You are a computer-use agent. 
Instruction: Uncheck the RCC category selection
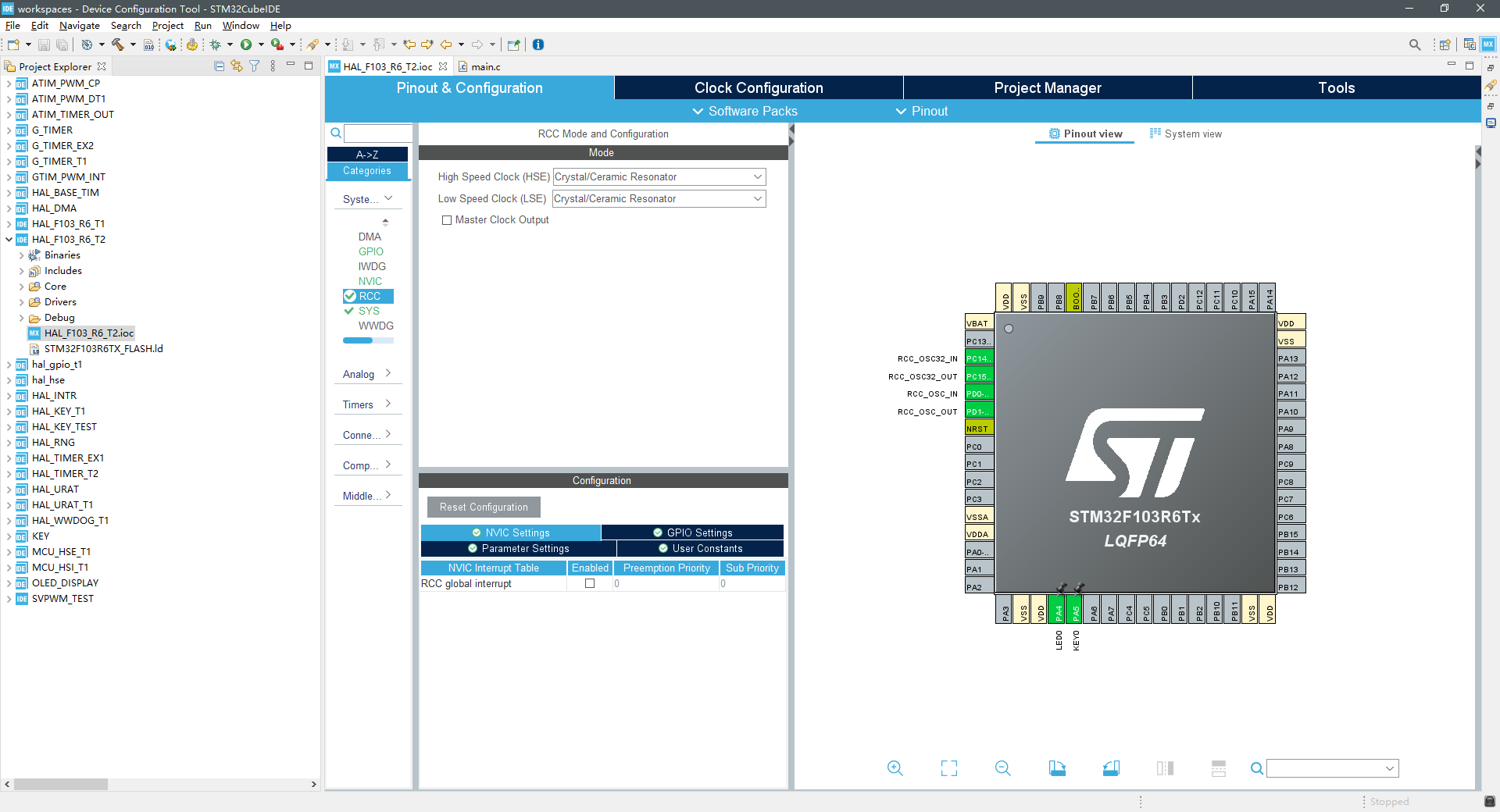350,296
